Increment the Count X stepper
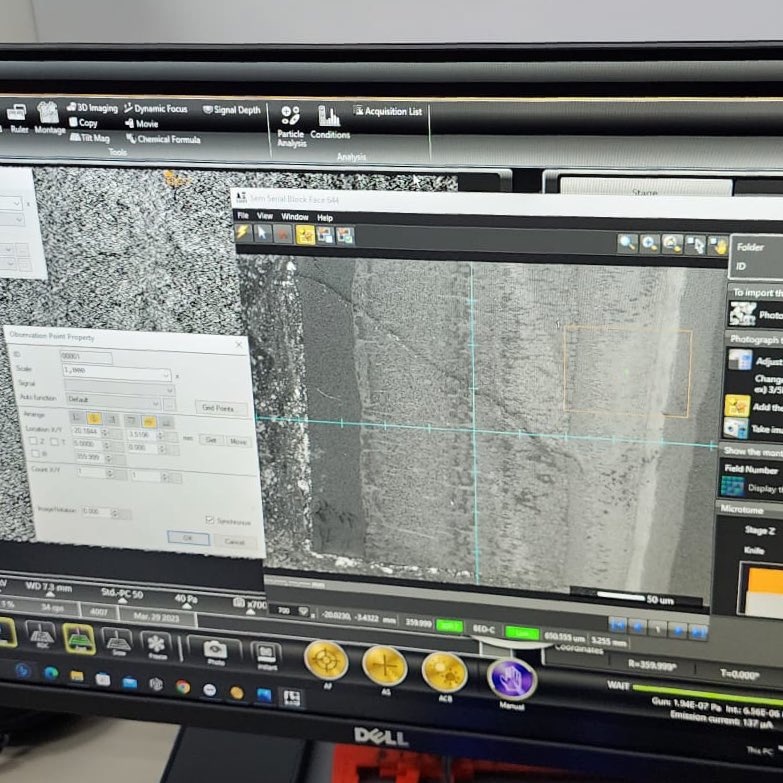The image size is (783, 783). 109,470
